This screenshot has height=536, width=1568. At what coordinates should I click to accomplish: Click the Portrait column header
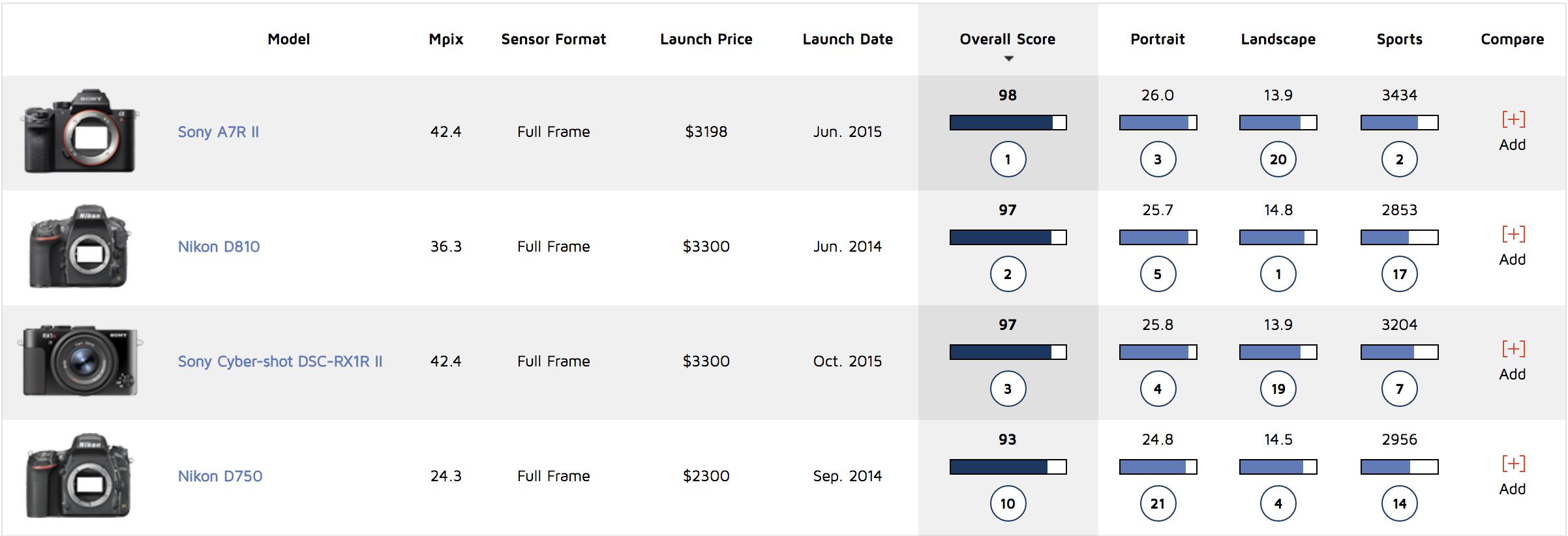(1157, 39)
